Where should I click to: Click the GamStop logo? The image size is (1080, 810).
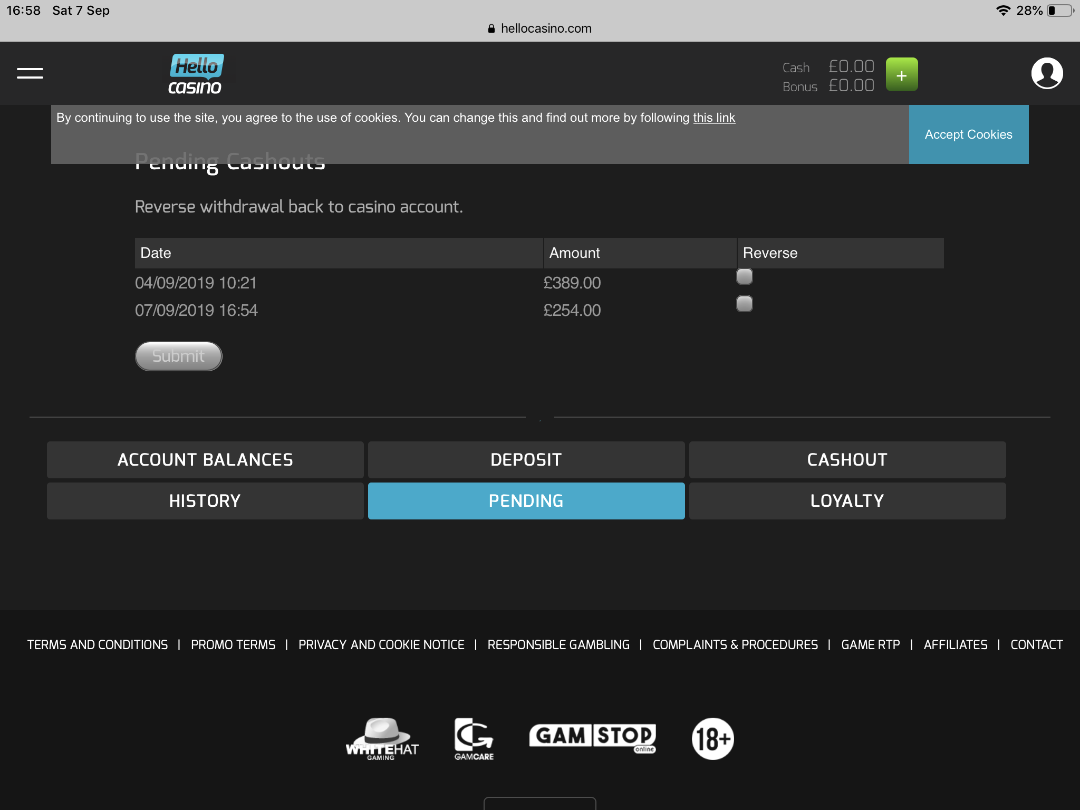pyautogui.click(x=592, y=738)
